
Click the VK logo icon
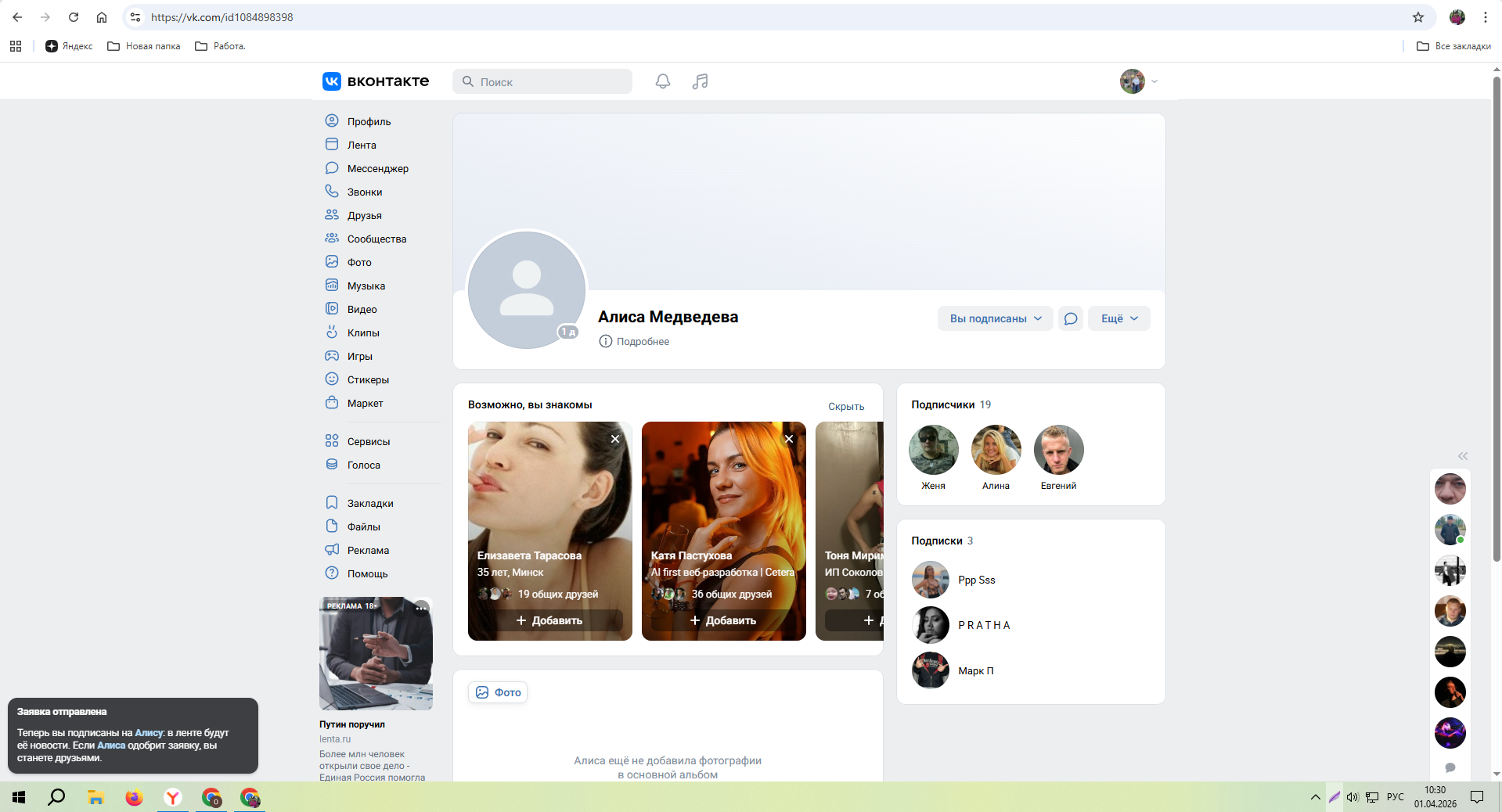(332, 81)
